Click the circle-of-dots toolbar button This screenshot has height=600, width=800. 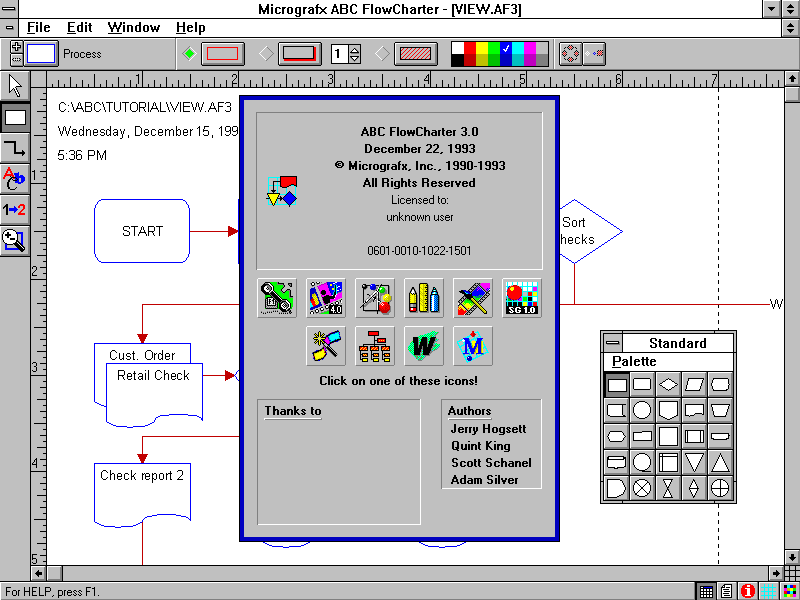(x=570, y=54)
